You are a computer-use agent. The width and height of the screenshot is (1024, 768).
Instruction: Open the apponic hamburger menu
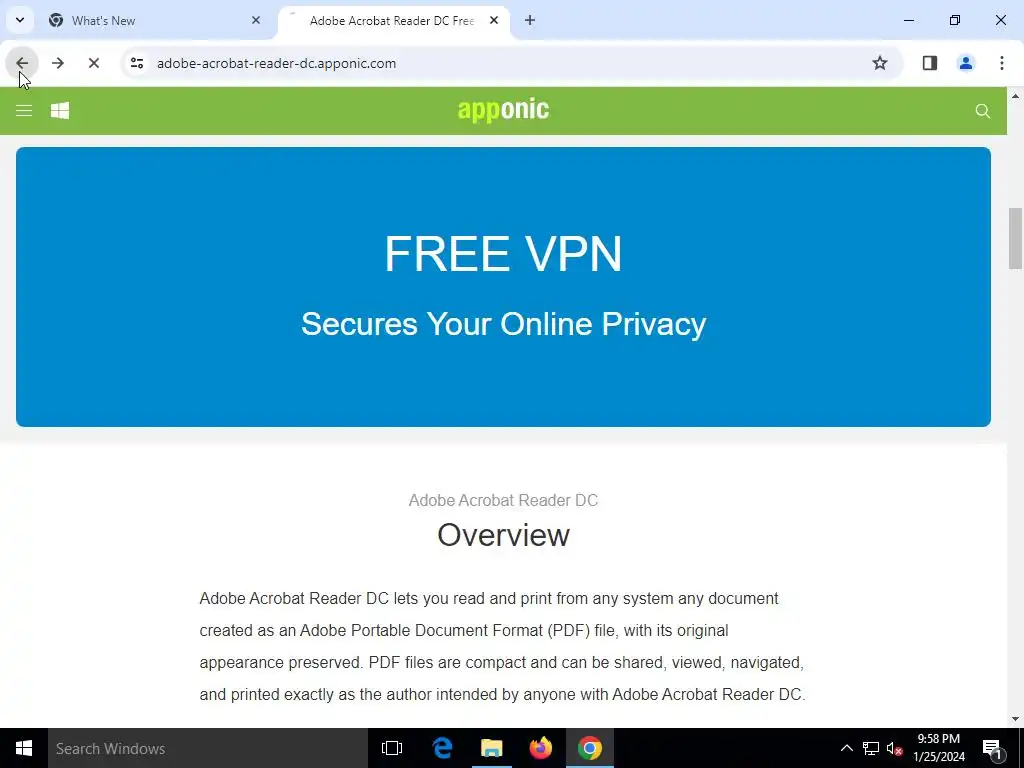(24, 111)
